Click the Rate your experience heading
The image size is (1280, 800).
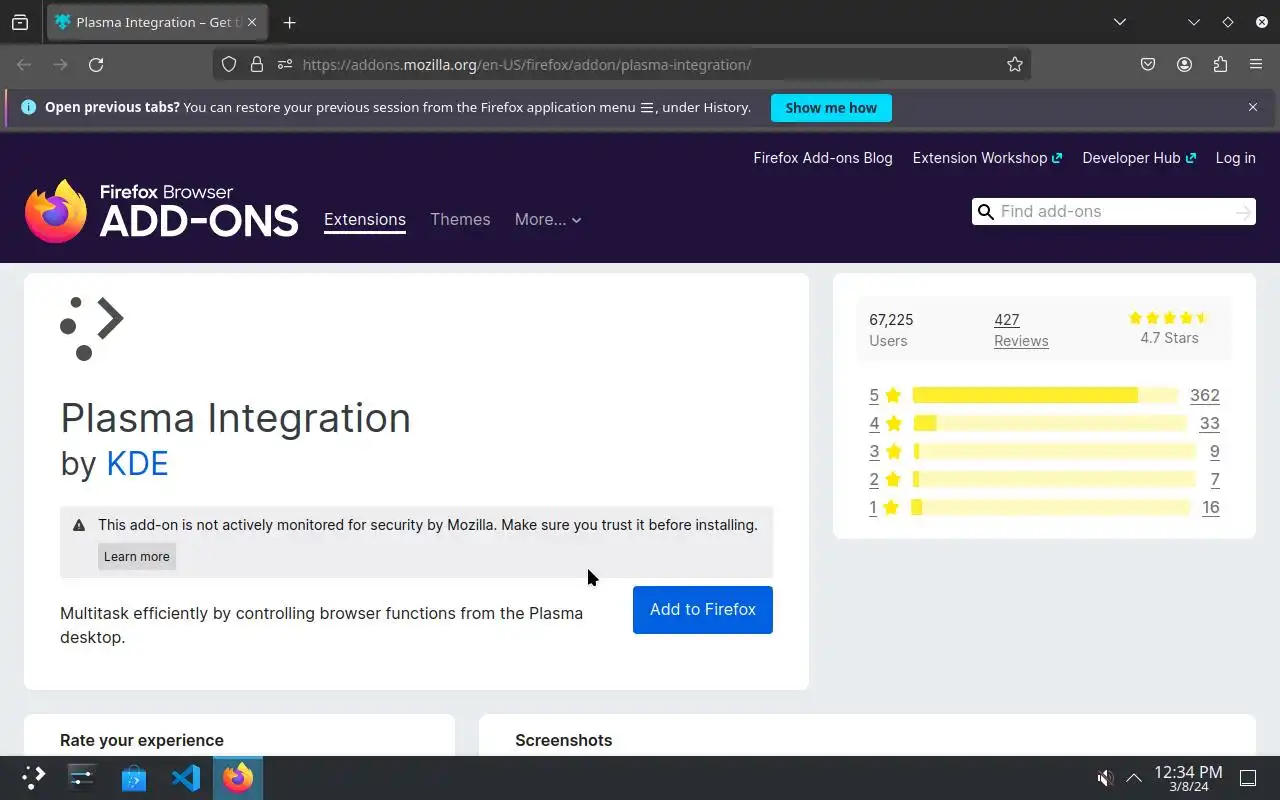click(142, 740)
